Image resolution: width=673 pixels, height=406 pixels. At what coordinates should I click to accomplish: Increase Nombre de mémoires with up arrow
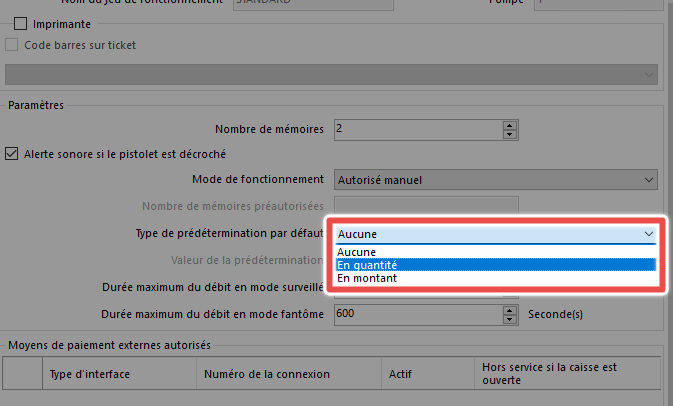tap(509, 125)
